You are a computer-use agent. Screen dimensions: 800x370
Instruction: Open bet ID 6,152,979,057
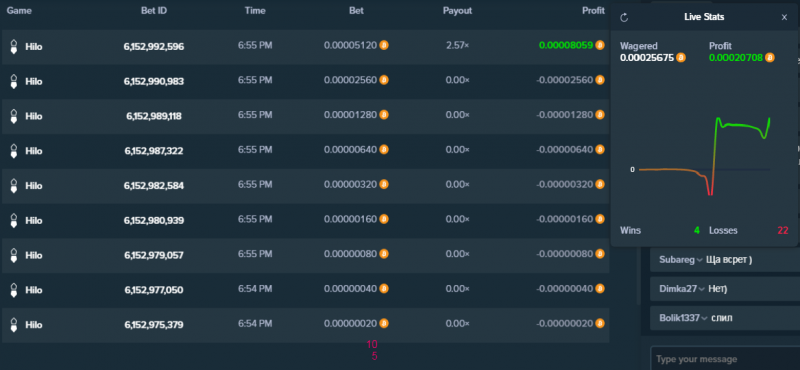154,255
